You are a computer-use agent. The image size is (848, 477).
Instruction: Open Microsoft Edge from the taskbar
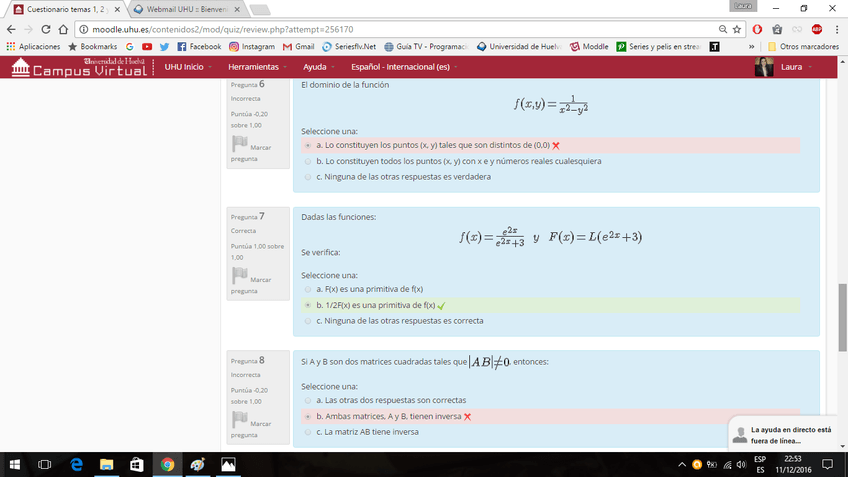click(x=76, y=464)
